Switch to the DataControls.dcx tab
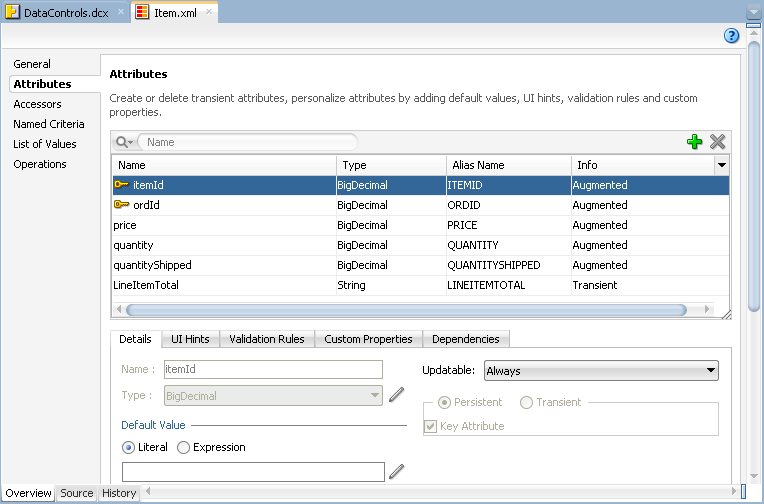 tap(66, 13)
